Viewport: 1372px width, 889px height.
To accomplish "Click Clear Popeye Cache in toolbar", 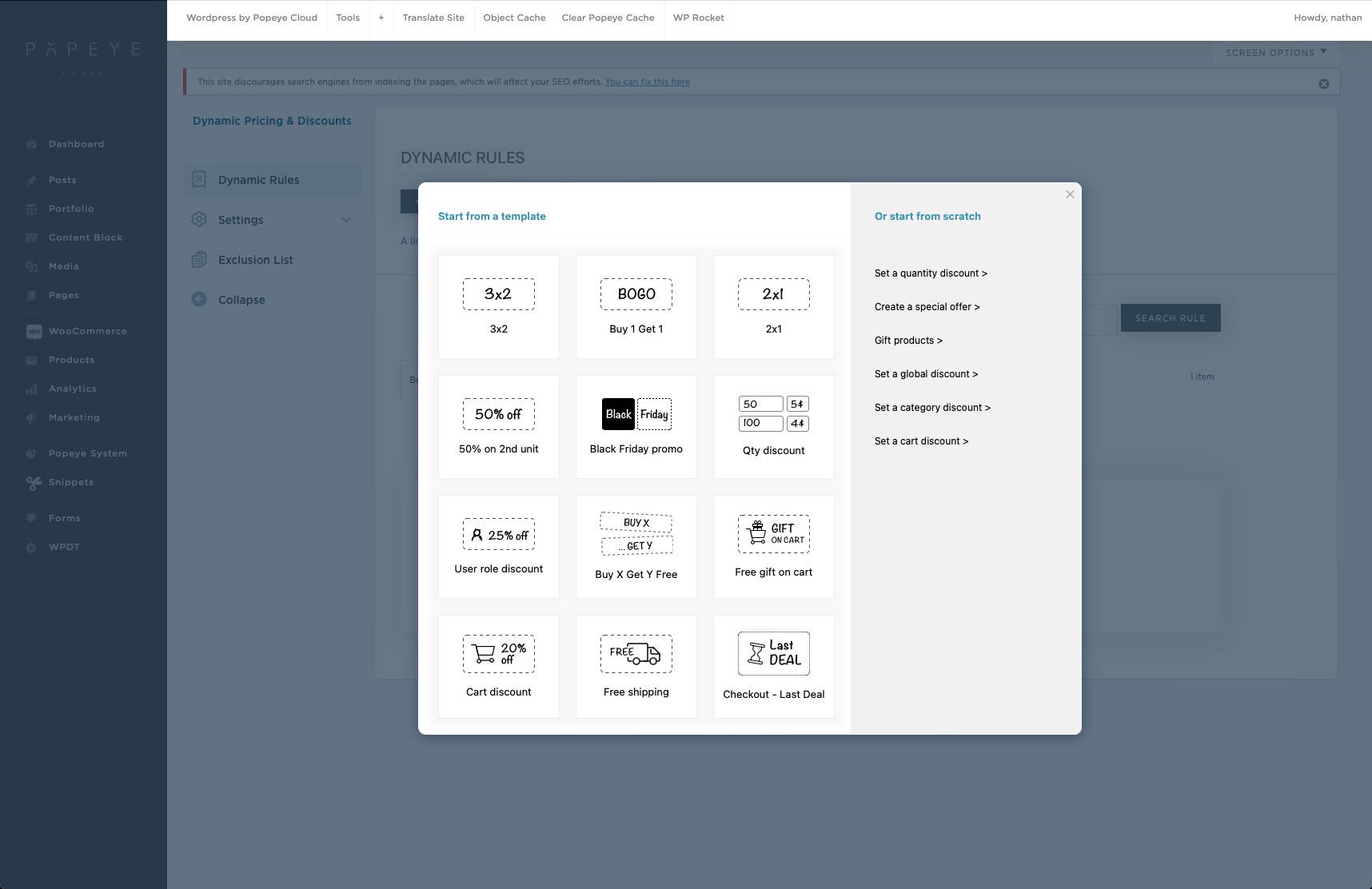I will click(x=608, y=18).
